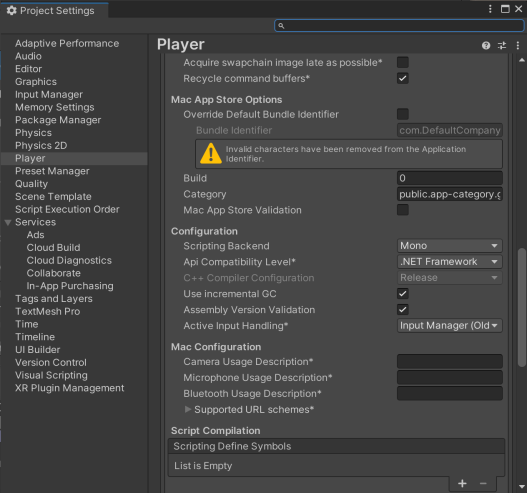Screen dimensions: 527x493
Task: Disable Use incremental GC checkbox
Action: [403, 294]
